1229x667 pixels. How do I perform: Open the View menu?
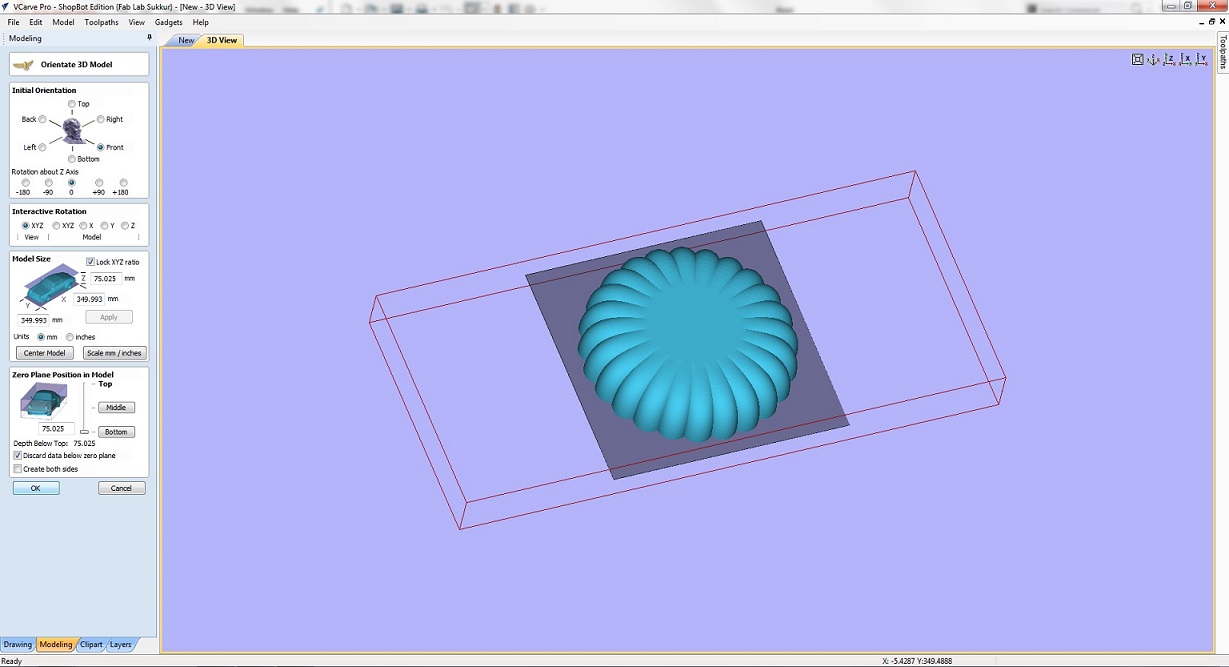point(137,22)
